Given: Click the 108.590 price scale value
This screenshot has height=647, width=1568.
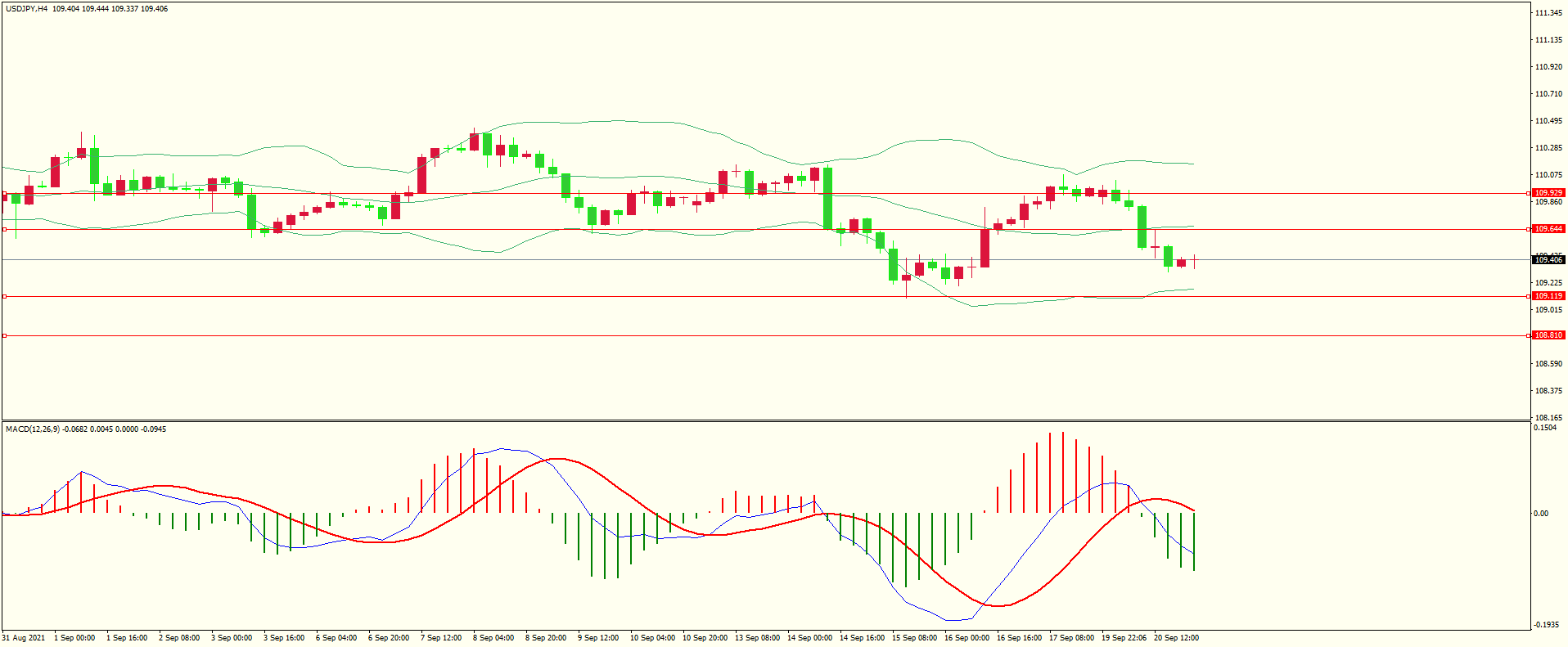Looking at the screenshot, I should tap(1549, 364).
